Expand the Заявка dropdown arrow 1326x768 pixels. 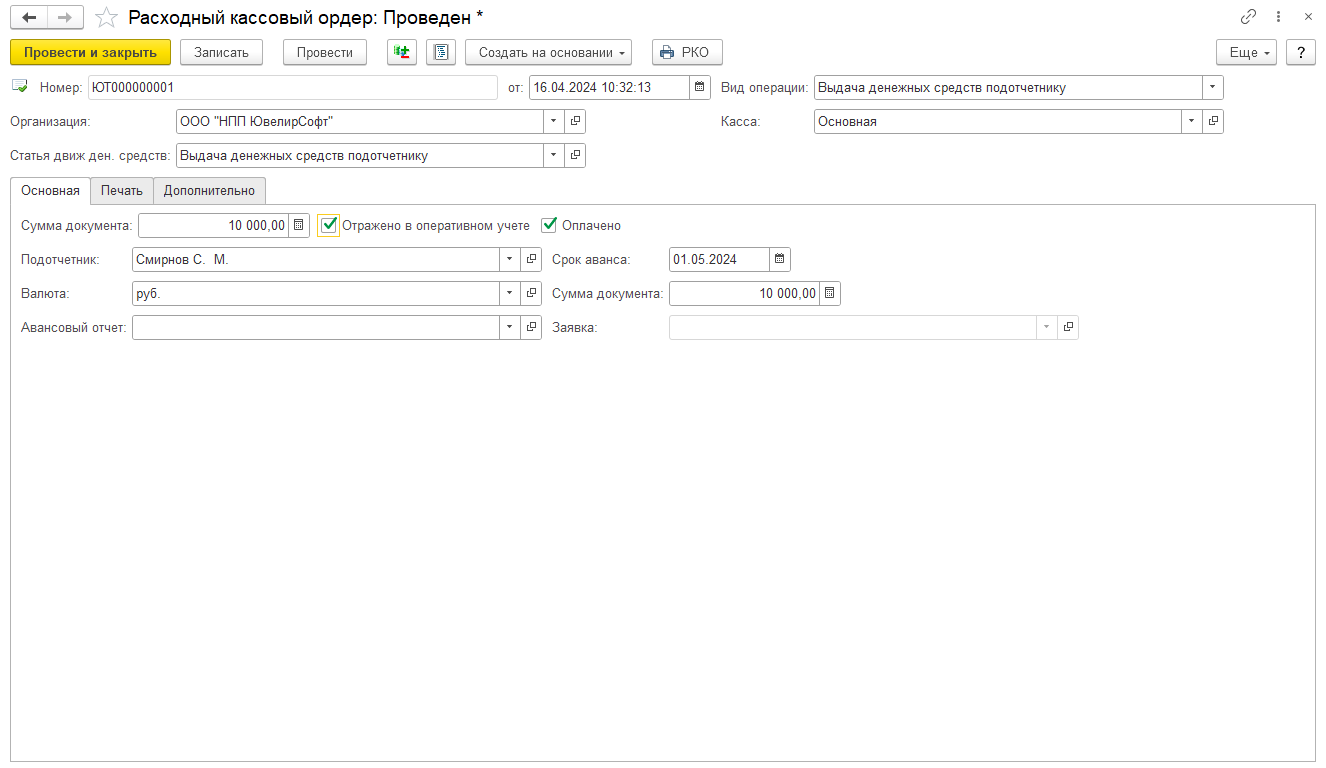(1047, 327)
